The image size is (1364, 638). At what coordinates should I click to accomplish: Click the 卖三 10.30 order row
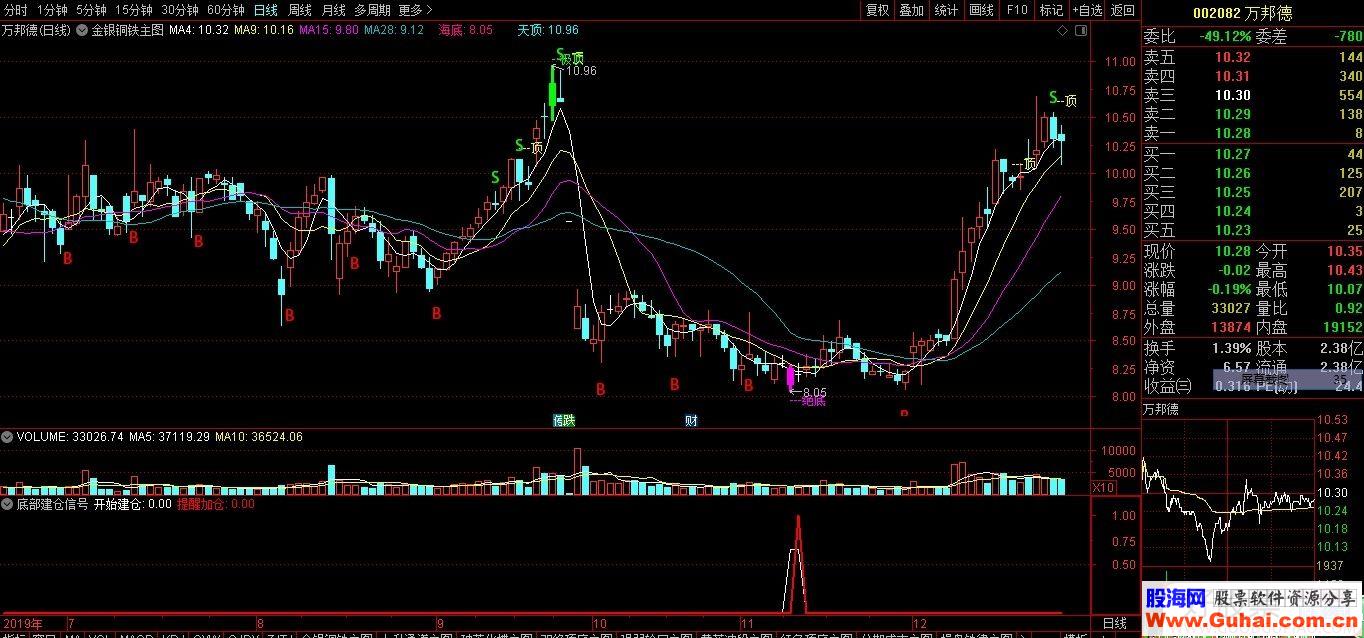tap(1253, 95)
